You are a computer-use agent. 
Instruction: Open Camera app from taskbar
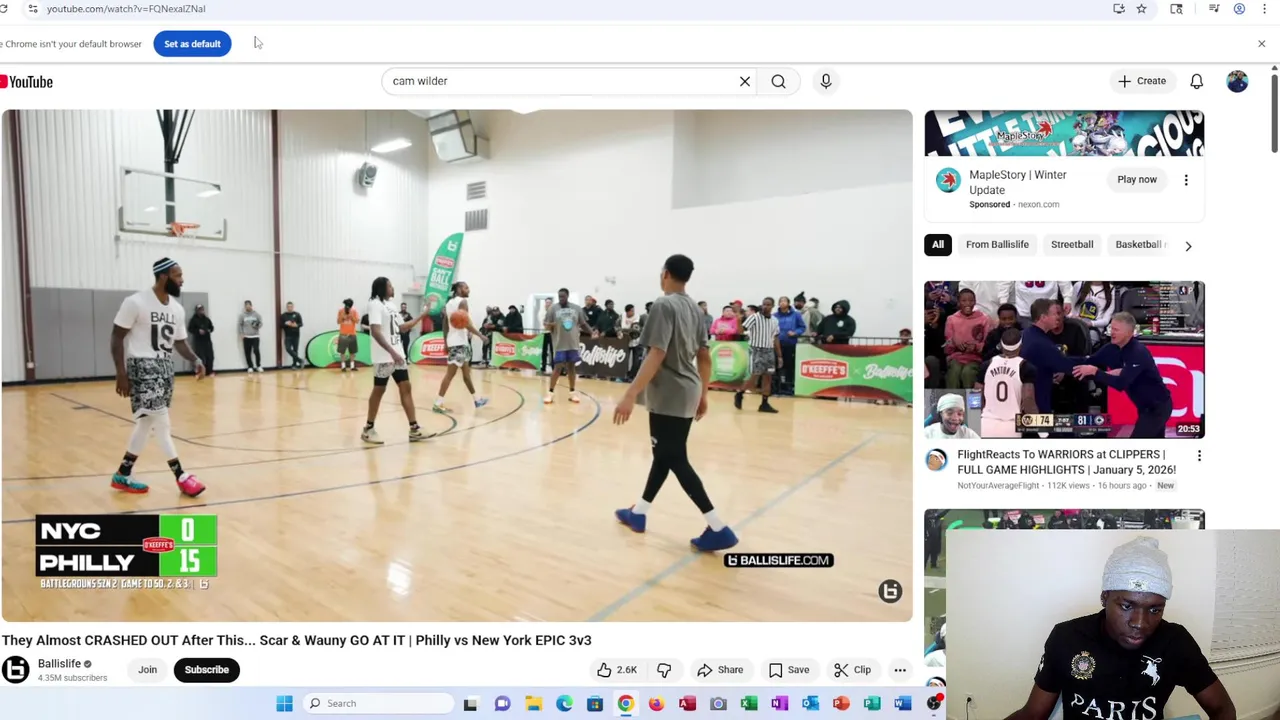pos(718,704)
